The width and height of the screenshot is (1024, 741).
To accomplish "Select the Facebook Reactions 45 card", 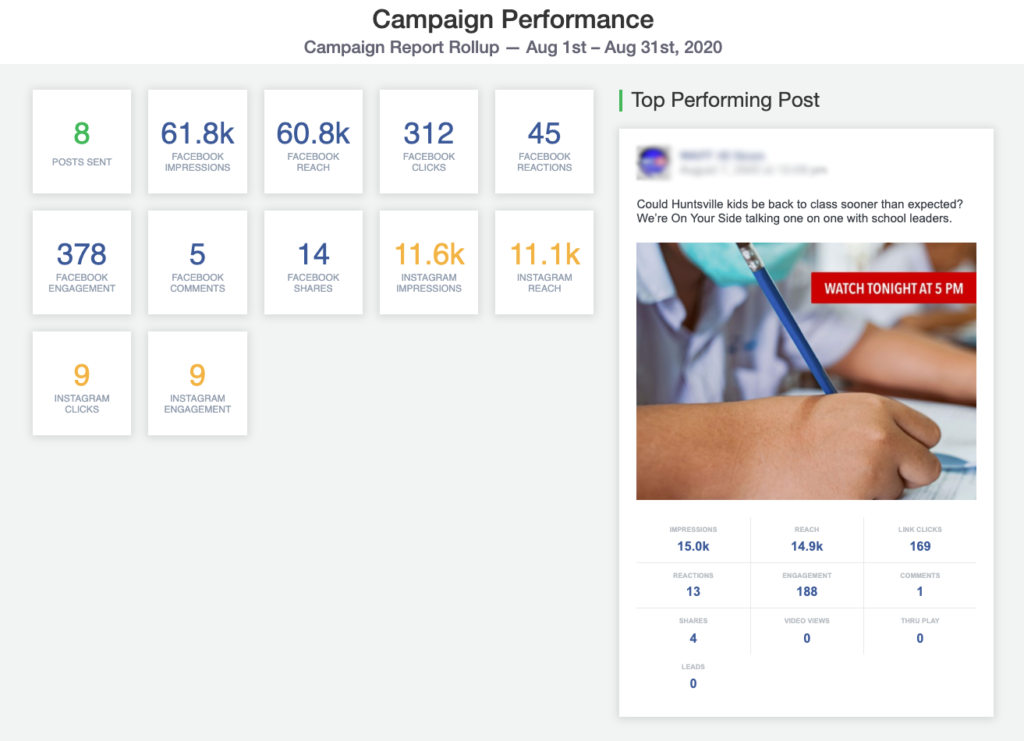I will (544, 142).
